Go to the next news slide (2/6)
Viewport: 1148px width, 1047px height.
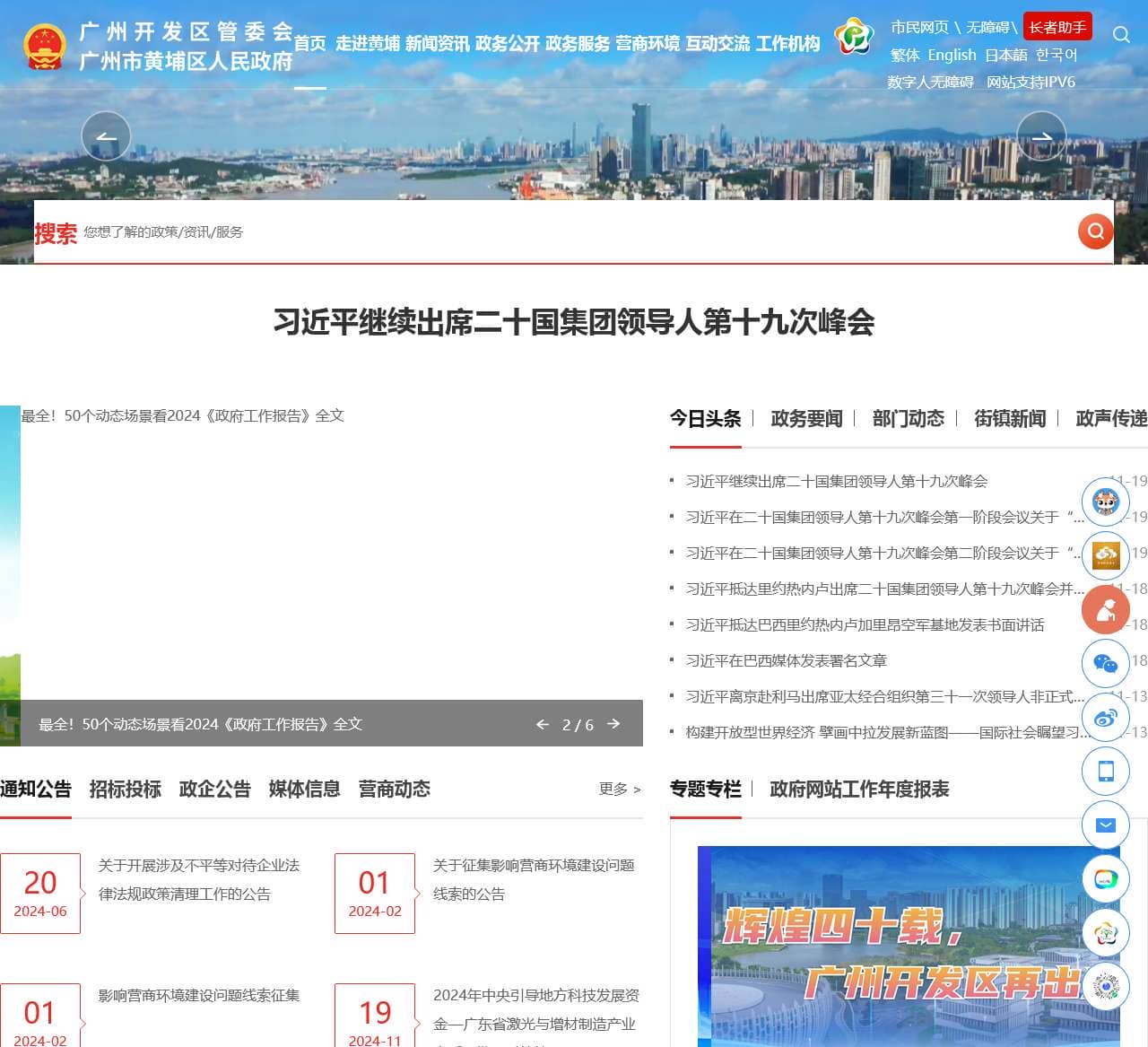click(613, 724)
